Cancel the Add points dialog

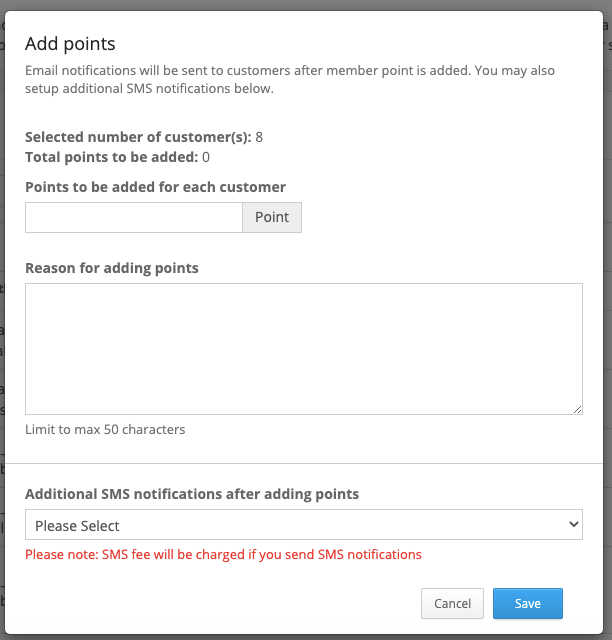[452, 603]
